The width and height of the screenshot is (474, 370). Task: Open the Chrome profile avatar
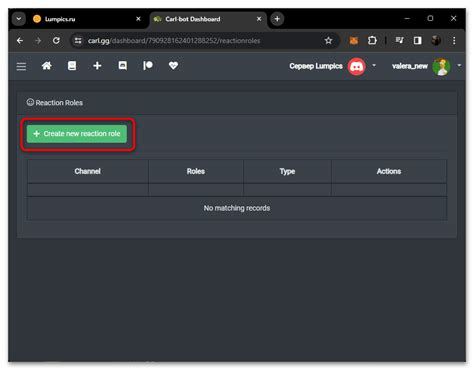click(436, 41)
